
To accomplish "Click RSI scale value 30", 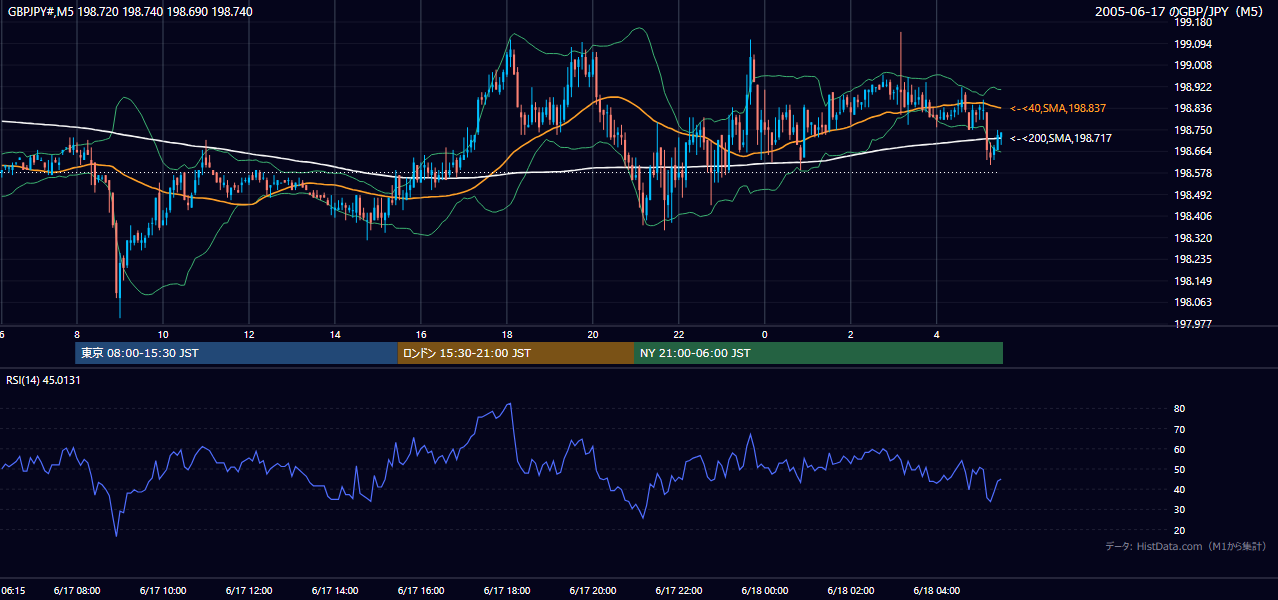I will [1180, 510].
